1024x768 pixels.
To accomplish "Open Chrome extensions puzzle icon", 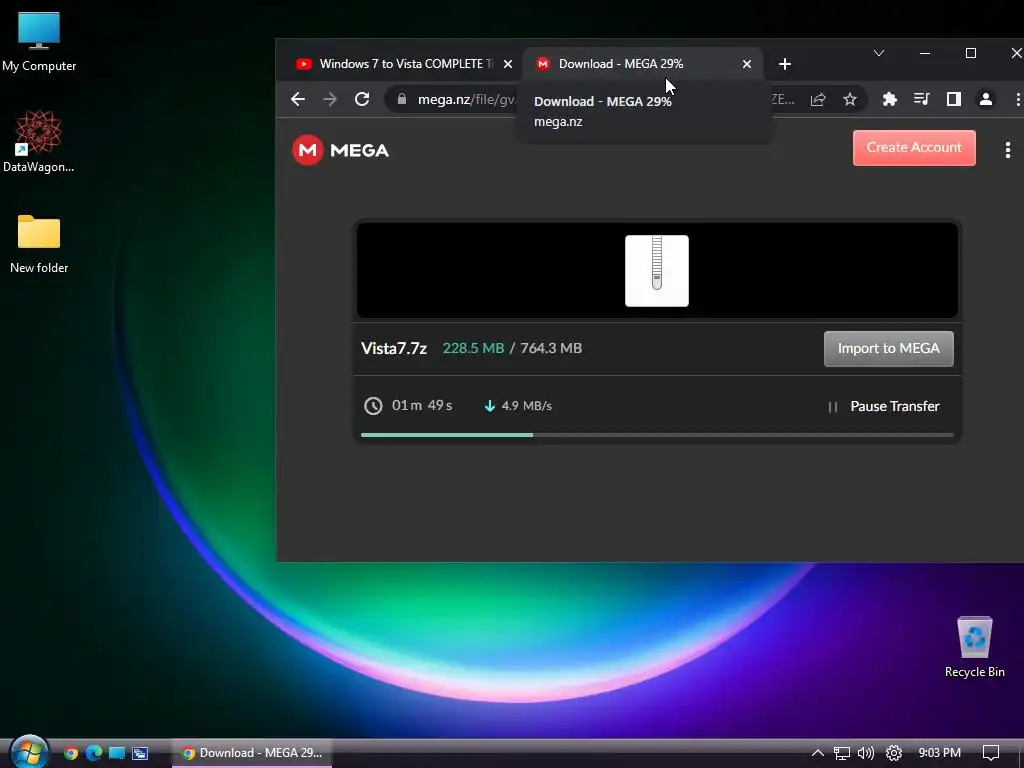I will click(x=889, y=99).
